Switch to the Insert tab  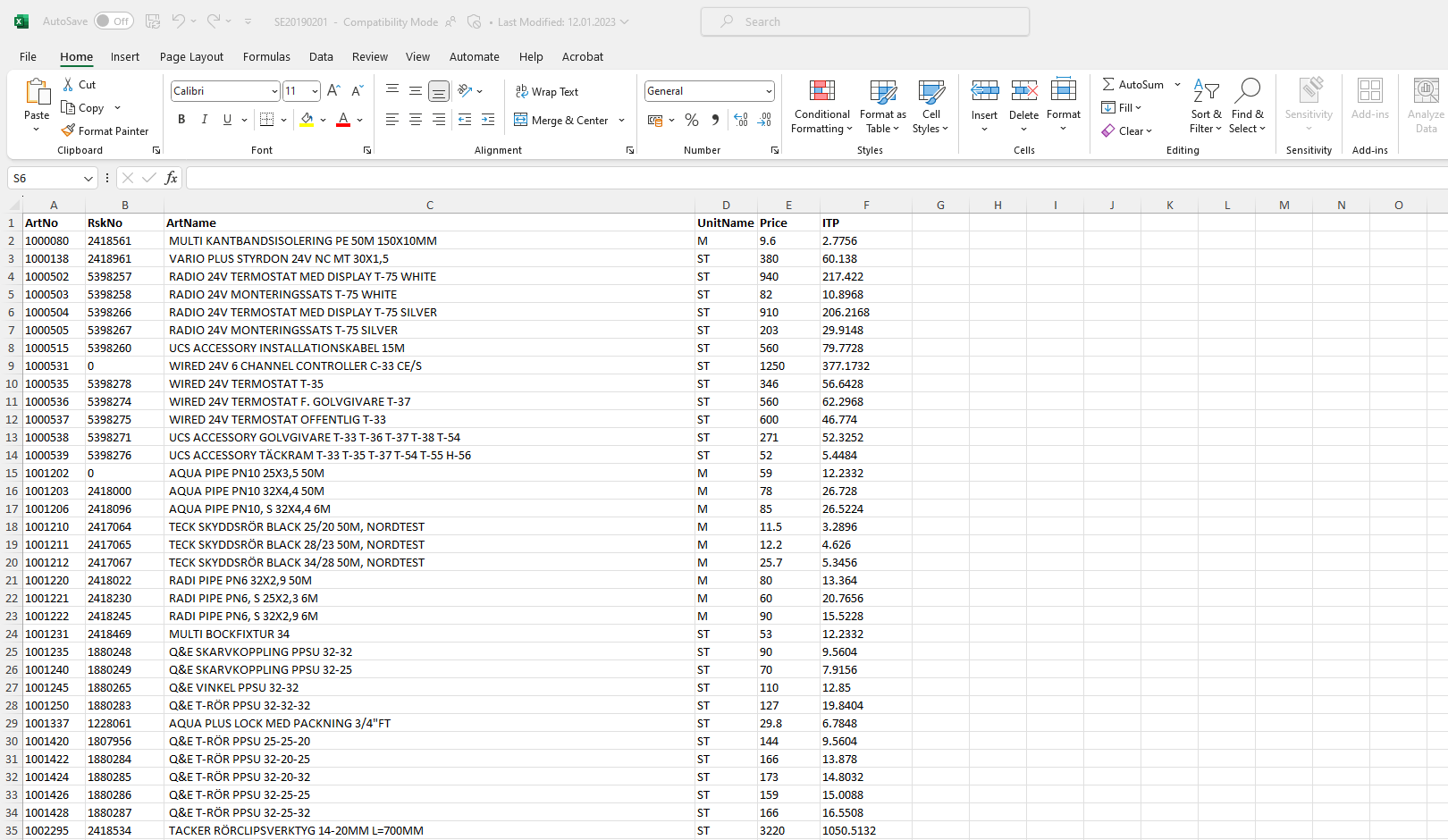[125, 56]
